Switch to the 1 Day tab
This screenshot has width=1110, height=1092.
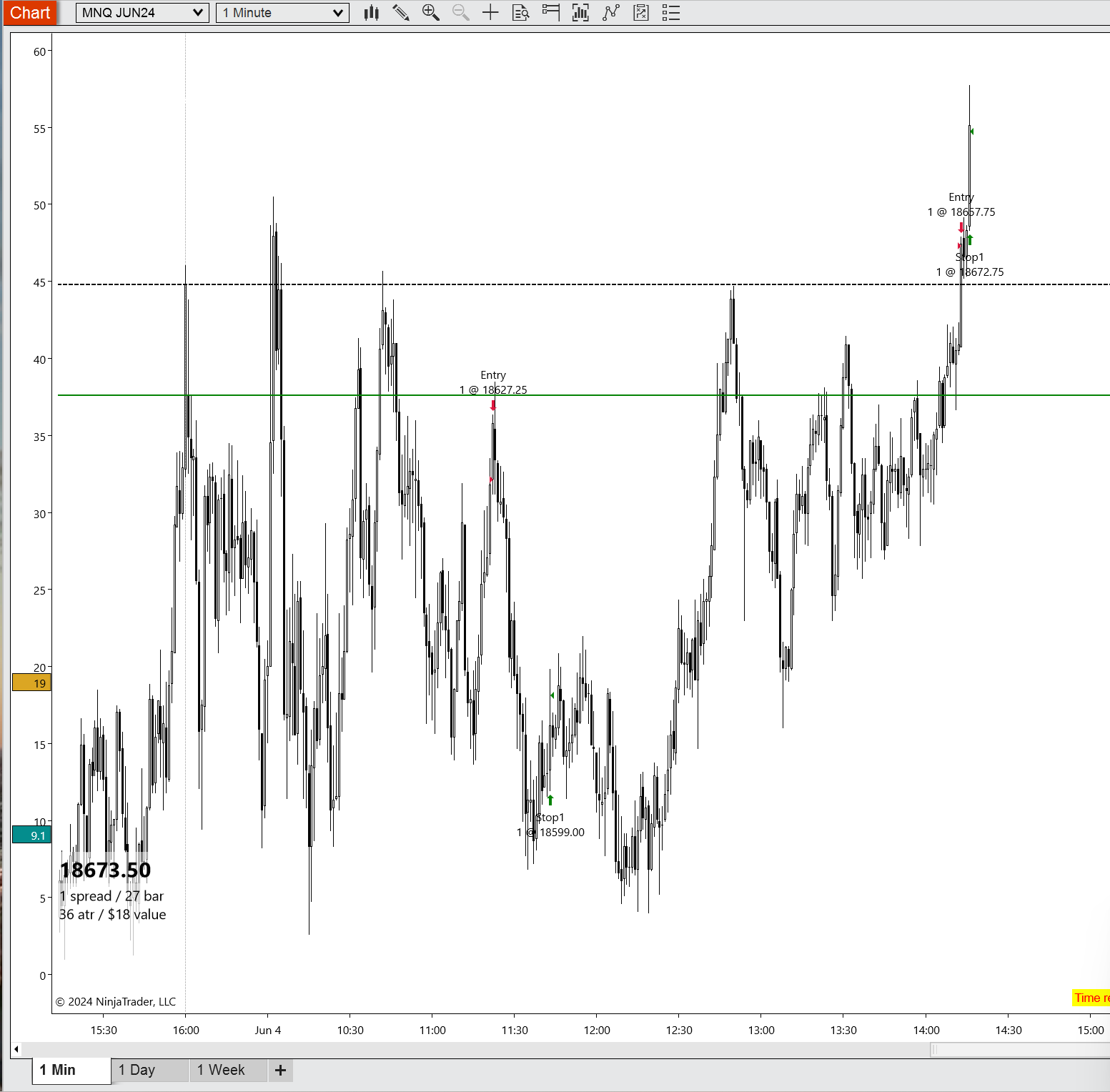pos(150,1070)
